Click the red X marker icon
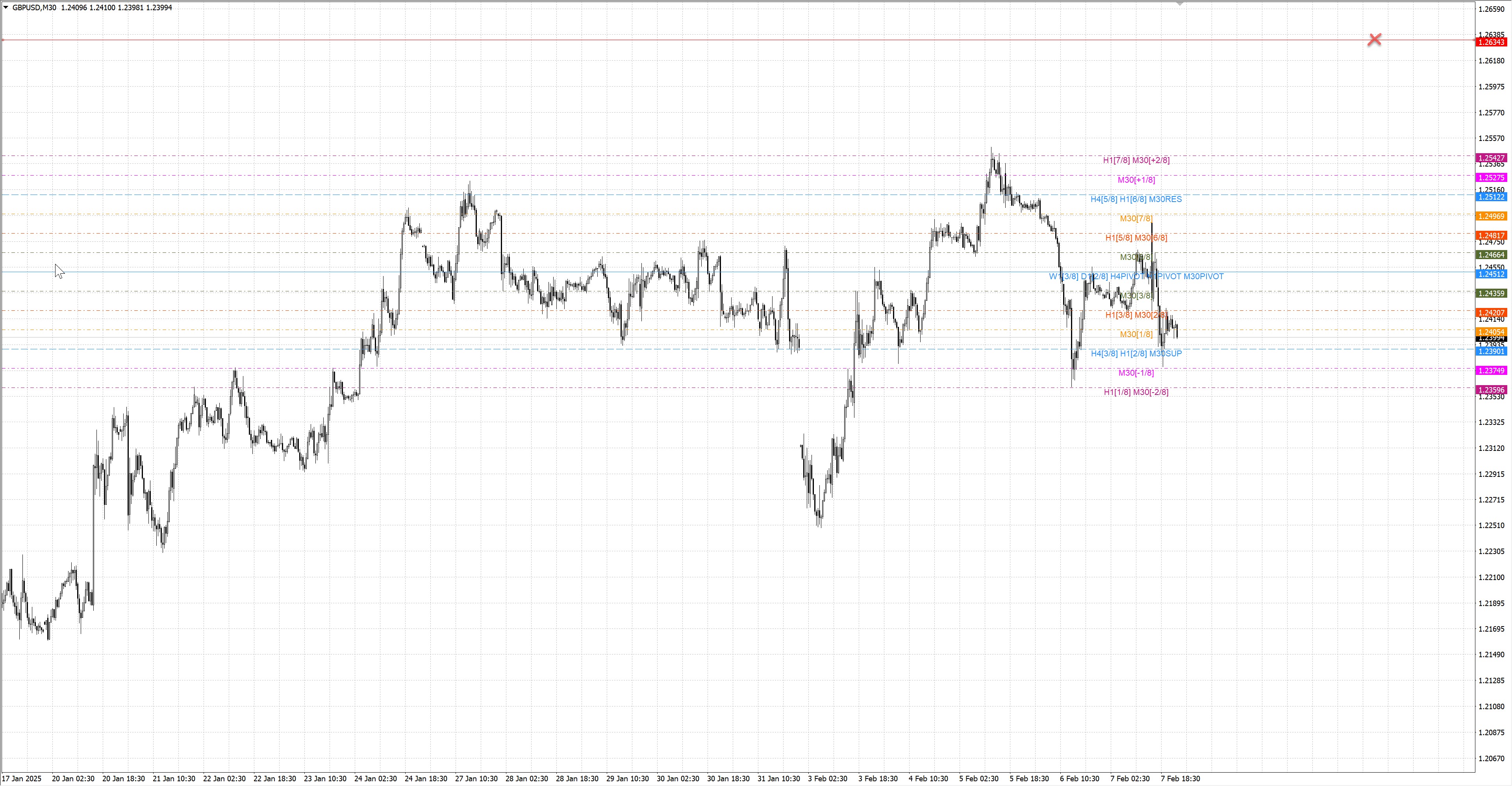This screenshot has height=786, width=1512. pyautogui.click(x=1374, y=40)
